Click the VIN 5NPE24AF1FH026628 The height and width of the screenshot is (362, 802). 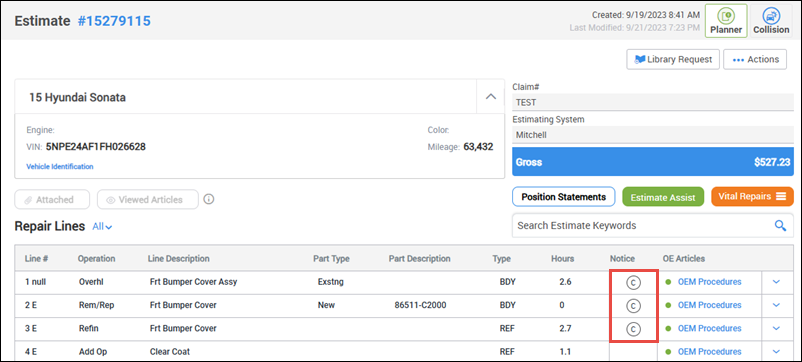tap(96, 147)
